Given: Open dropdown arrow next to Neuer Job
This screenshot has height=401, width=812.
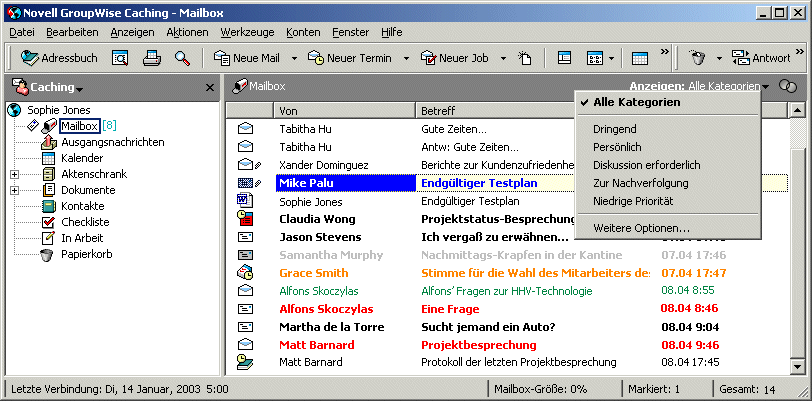Looking at the screenshot, I should (503, 59).
